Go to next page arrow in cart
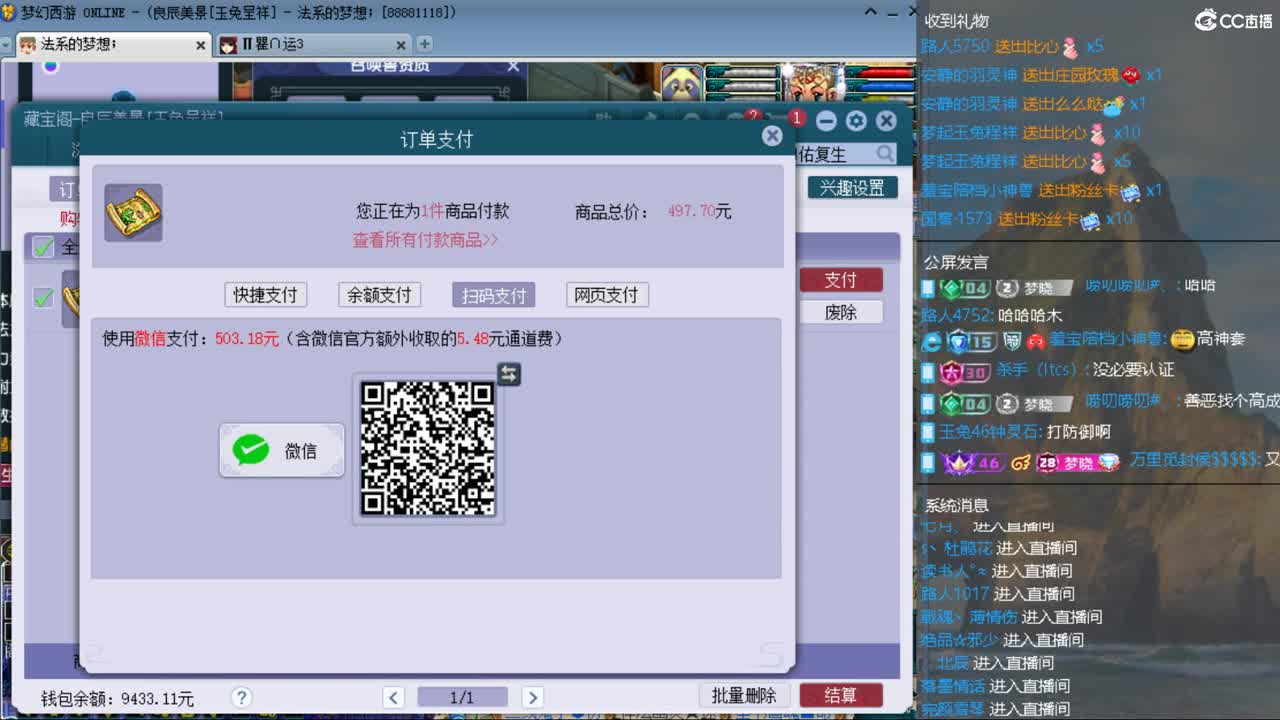1280x720 pixels. click(x=533, y=697)
